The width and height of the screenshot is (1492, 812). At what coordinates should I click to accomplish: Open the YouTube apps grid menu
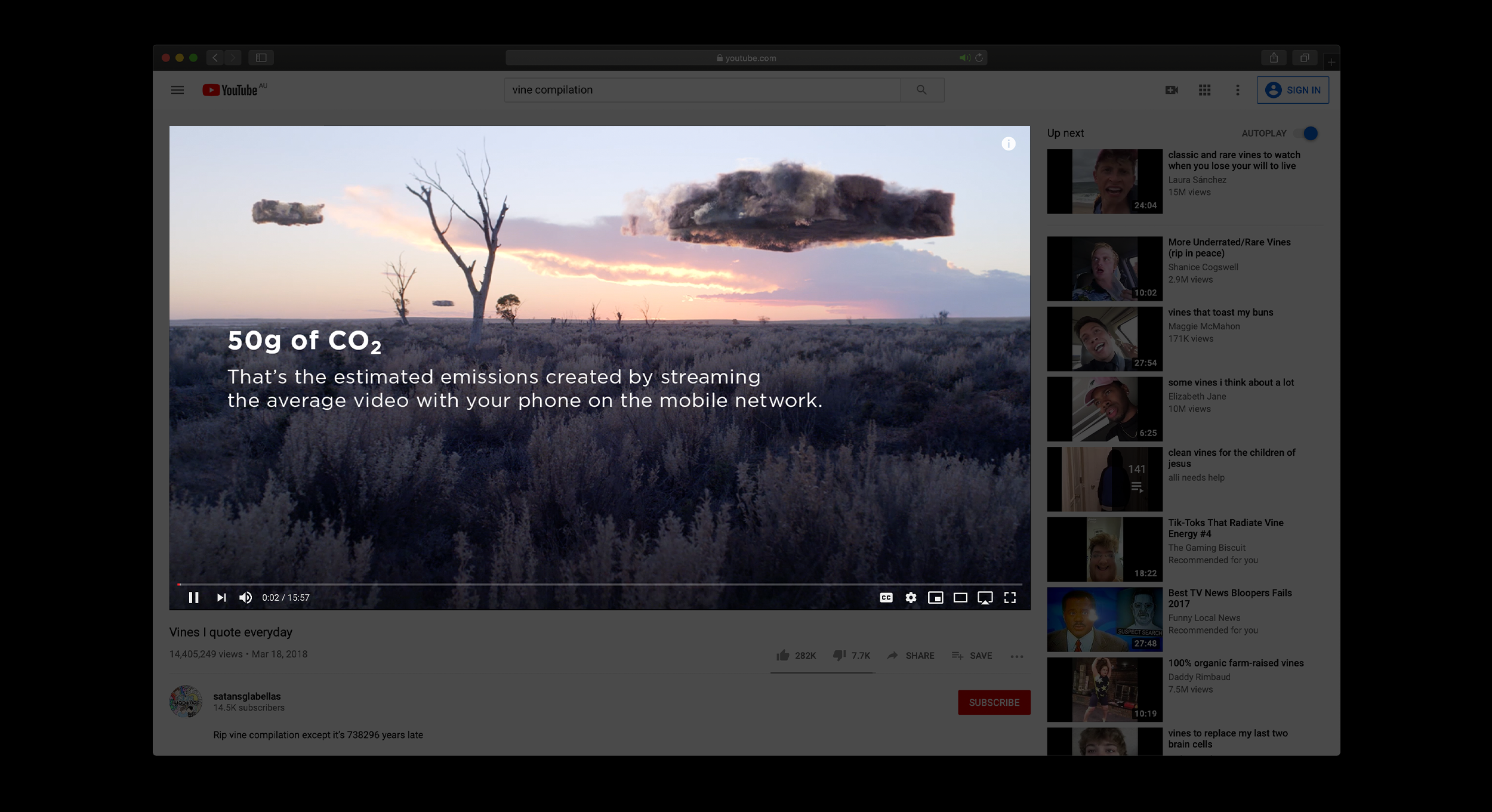(1204, 90)
